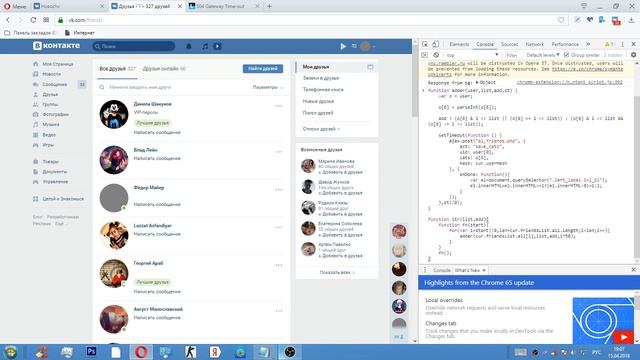Click Показать всех link
Viewport: 640px width, 360px height.
coord(337,272)
